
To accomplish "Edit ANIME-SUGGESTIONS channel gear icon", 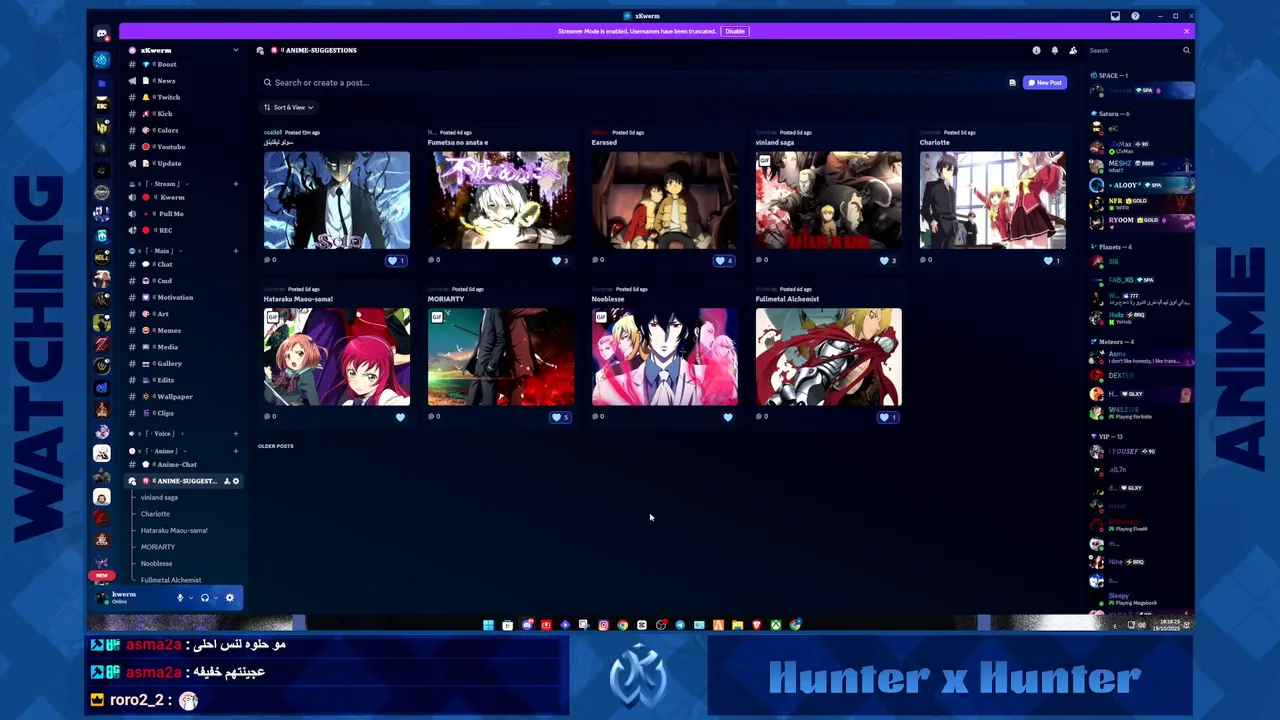I will click(236, 481).
